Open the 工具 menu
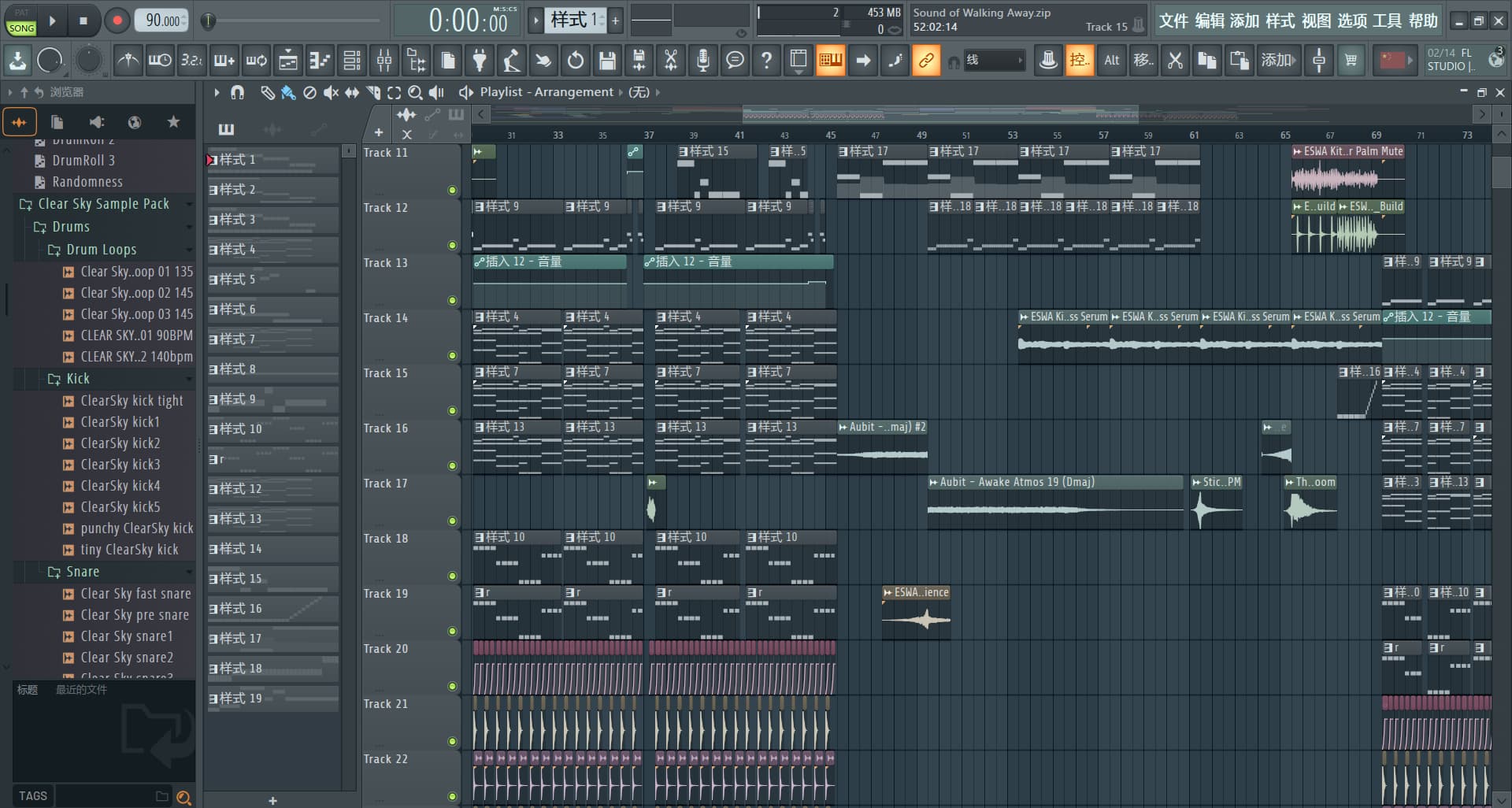 pos(1388,21)
